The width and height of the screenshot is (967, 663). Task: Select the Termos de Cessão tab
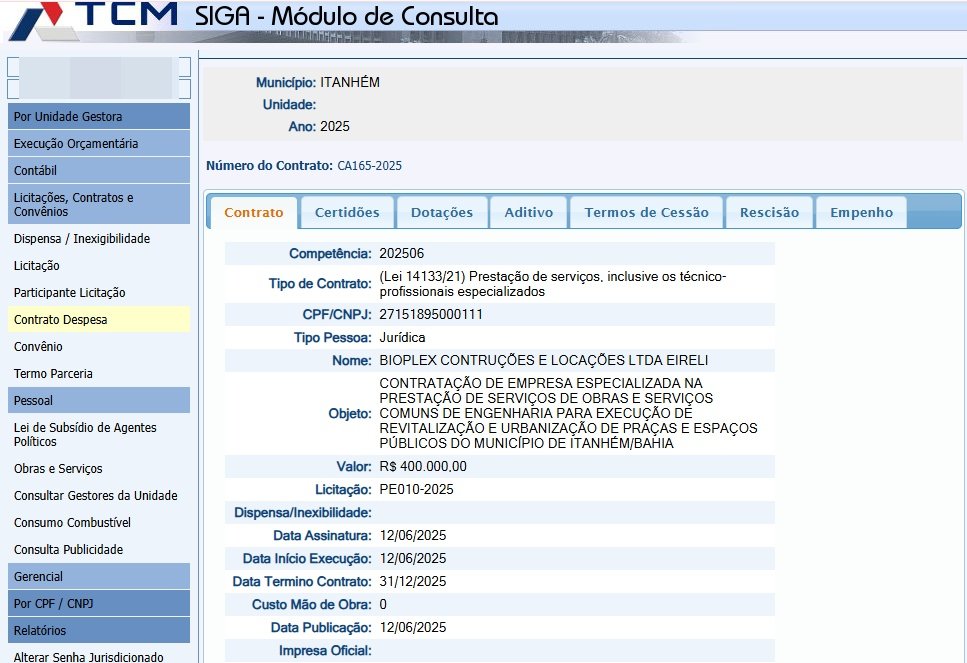(646, 212)
